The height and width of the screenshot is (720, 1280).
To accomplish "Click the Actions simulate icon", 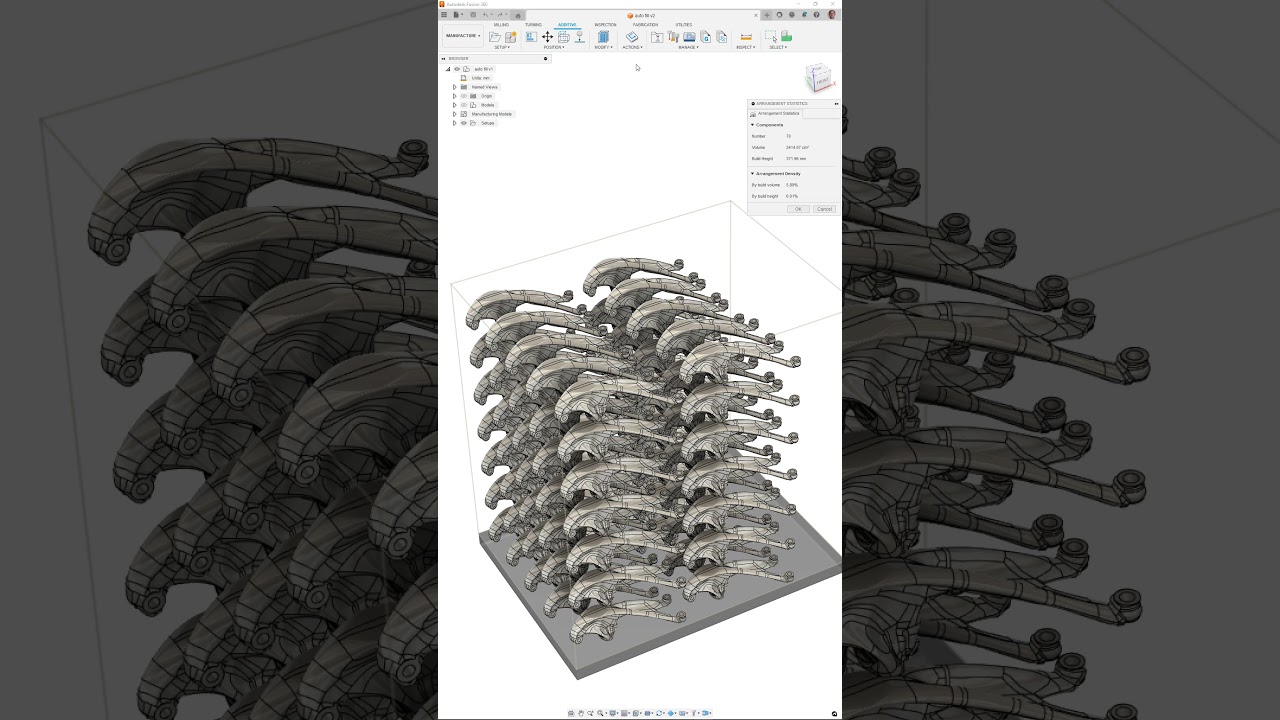I will pos(632,37).
